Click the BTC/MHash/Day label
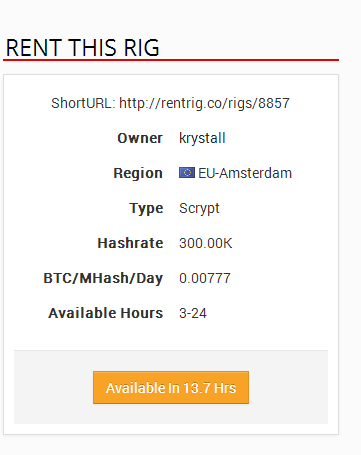Image resolution: width=361 pixels, height=455 pixels. click(103, 278)
